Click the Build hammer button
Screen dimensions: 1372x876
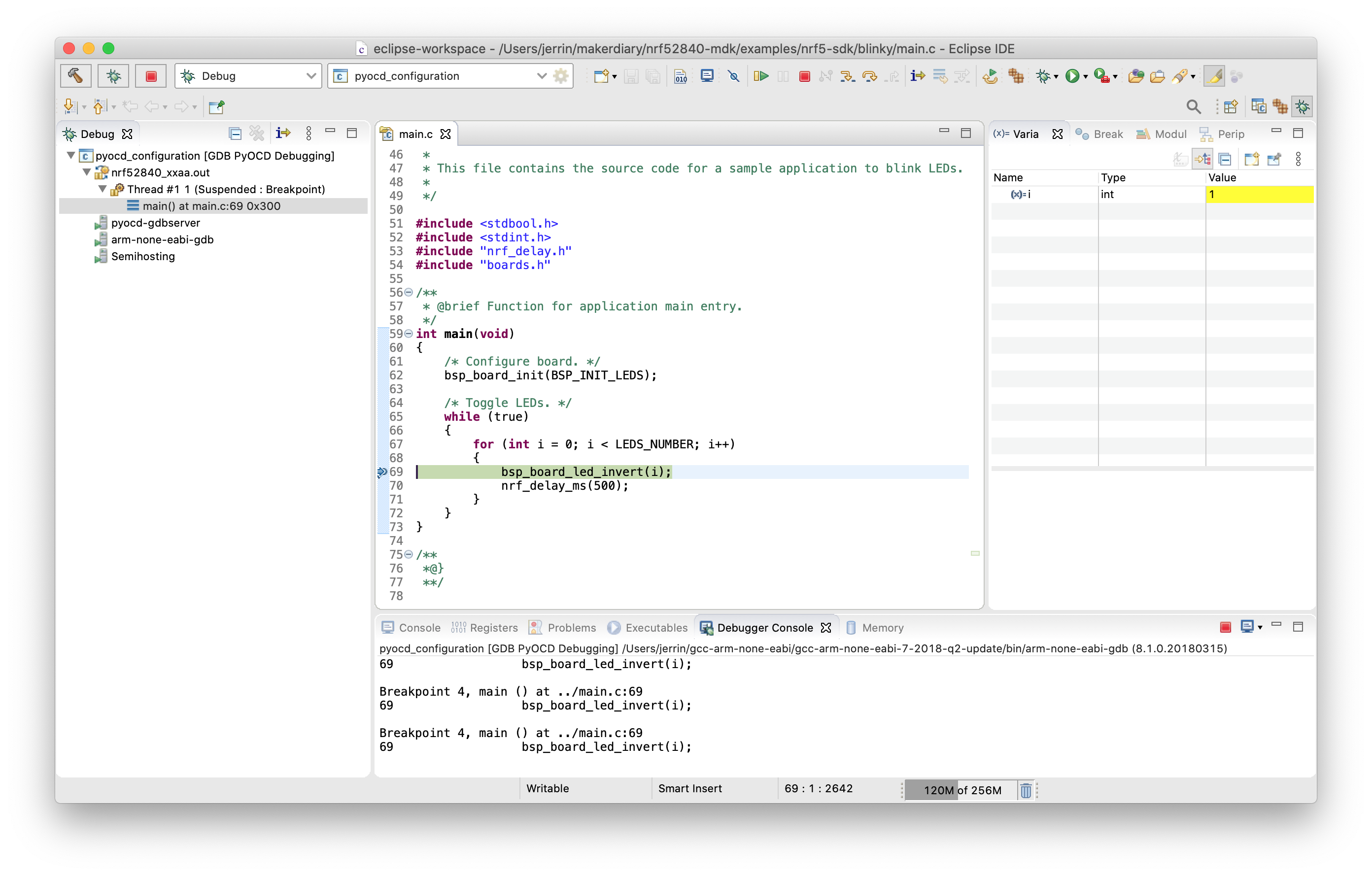click(x=76, y=76)
